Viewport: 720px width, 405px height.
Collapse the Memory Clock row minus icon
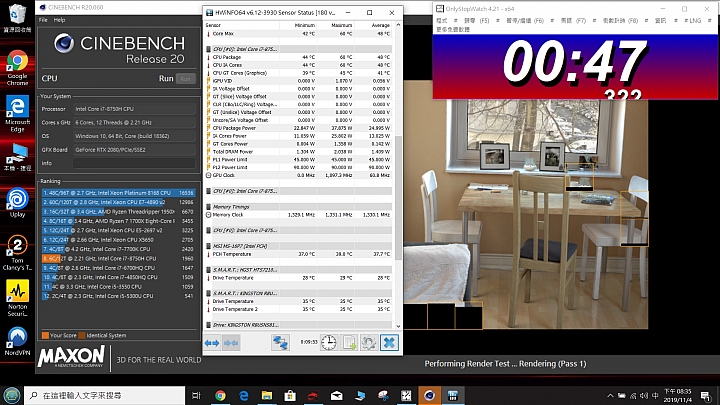(208, 215)
